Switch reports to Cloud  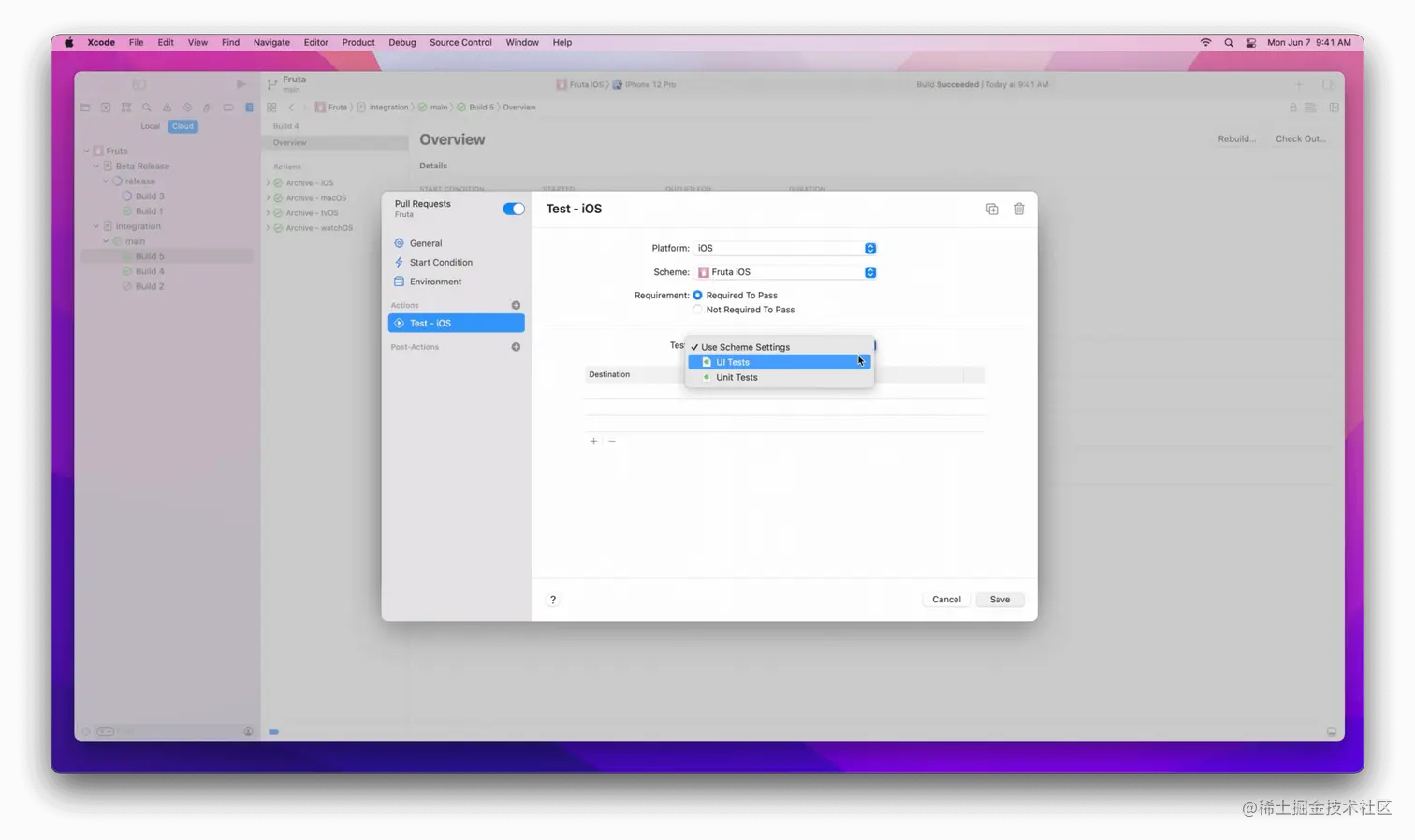(x=182, y=126)
